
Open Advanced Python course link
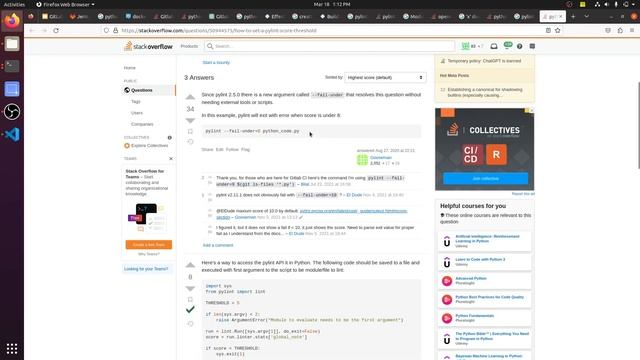click(471, 278)
